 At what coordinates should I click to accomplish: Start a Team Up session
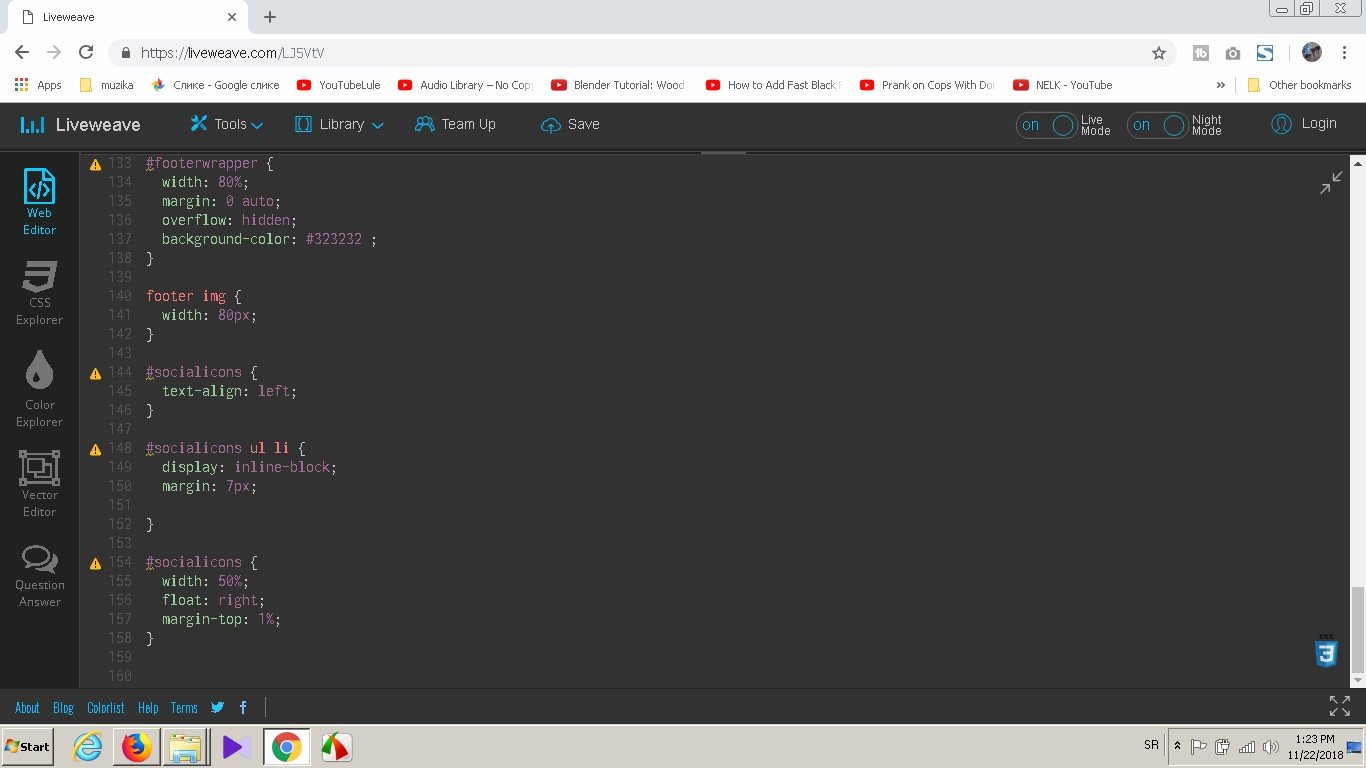(455, 124)
